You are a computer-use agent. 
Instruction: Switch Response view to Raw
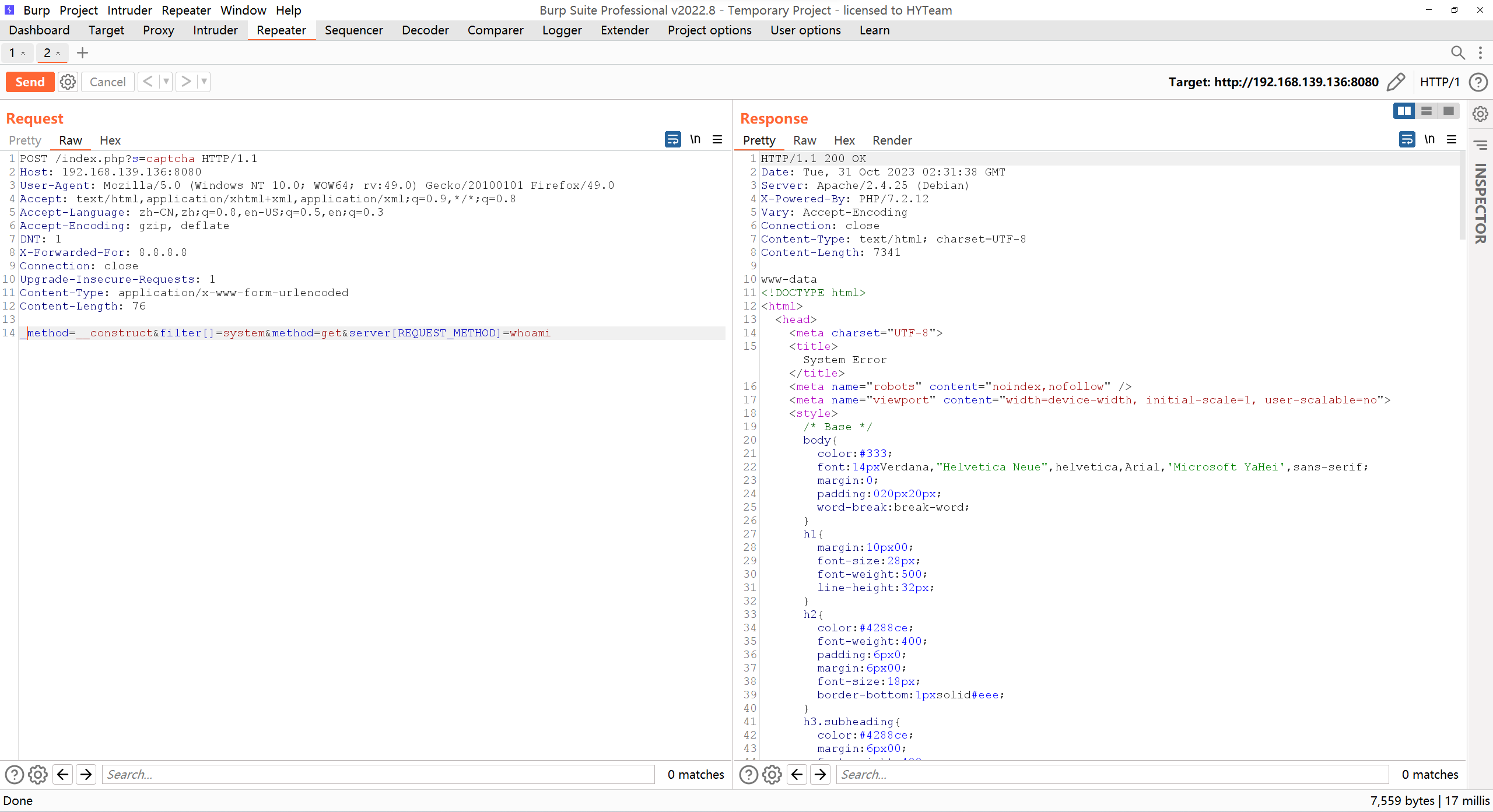click(805, 140)
